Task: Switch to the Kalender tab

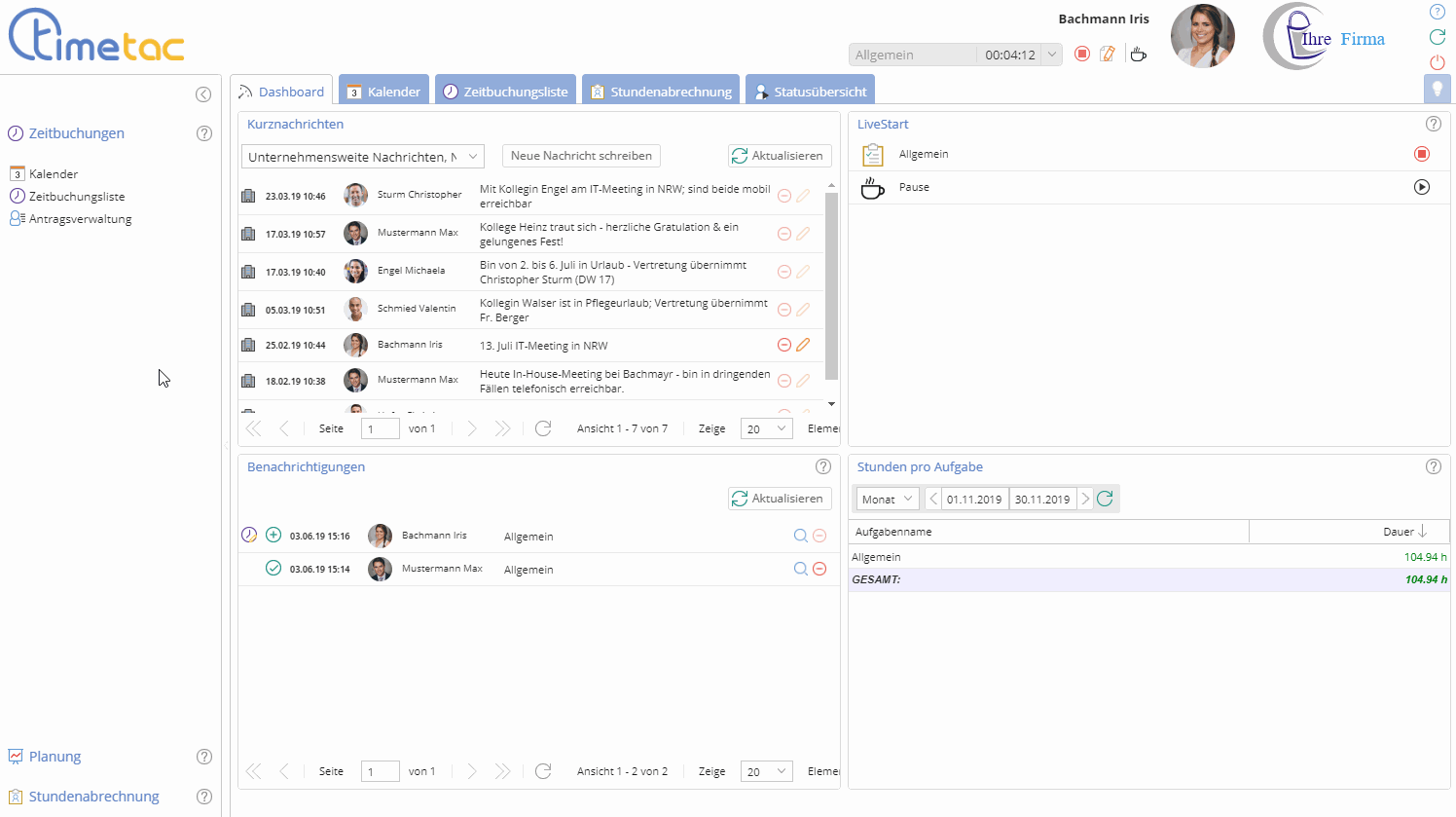Action: (383, 92)
